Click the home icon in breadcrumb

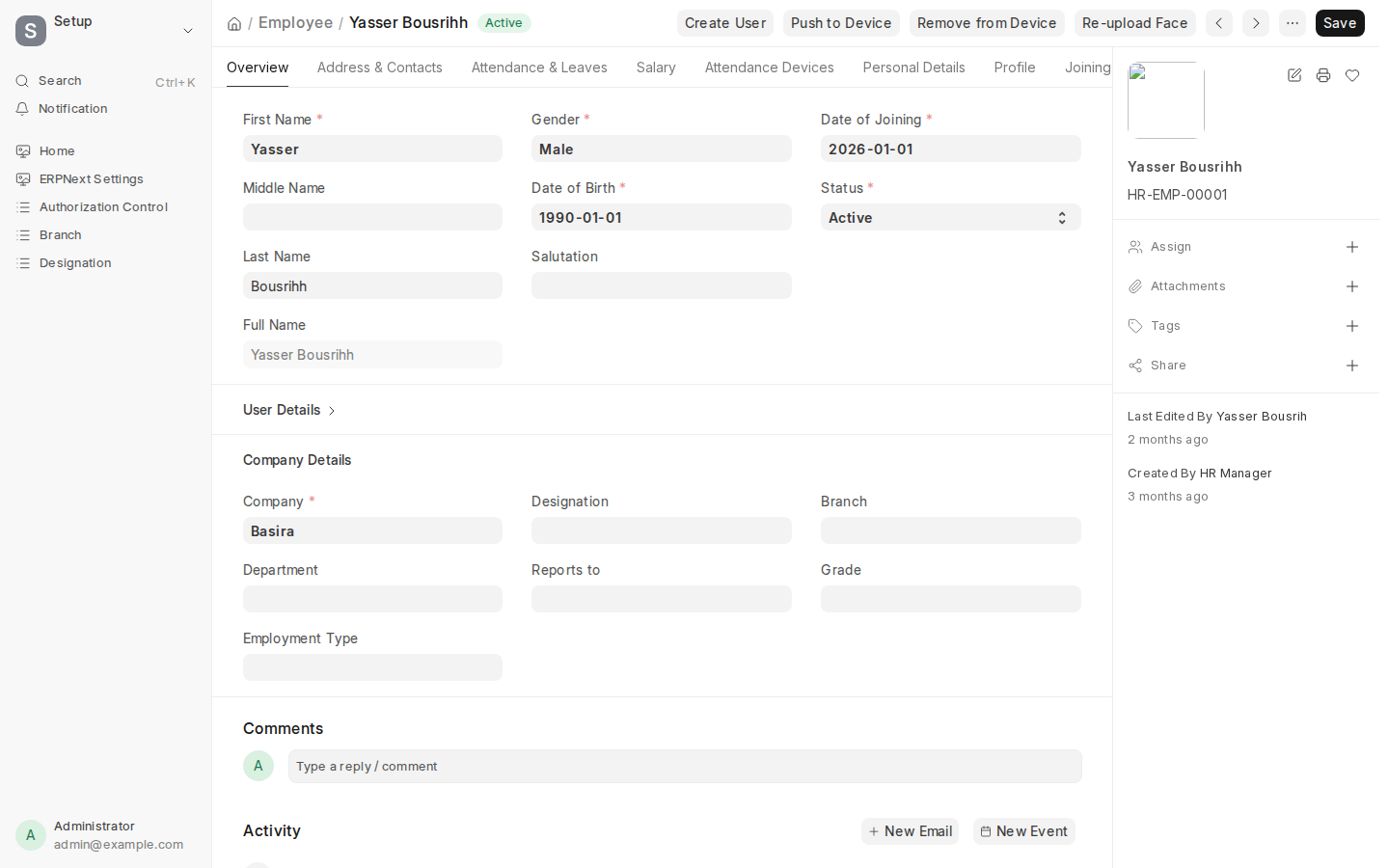(x=234, y=23)
